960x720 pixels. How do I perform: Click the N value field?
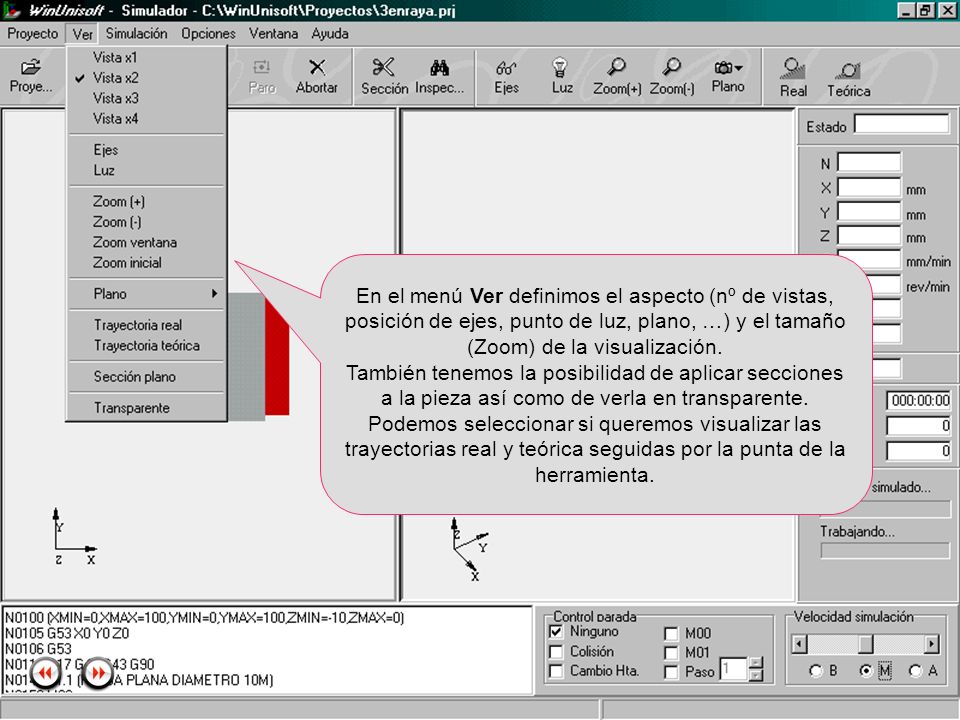point(869,163)
